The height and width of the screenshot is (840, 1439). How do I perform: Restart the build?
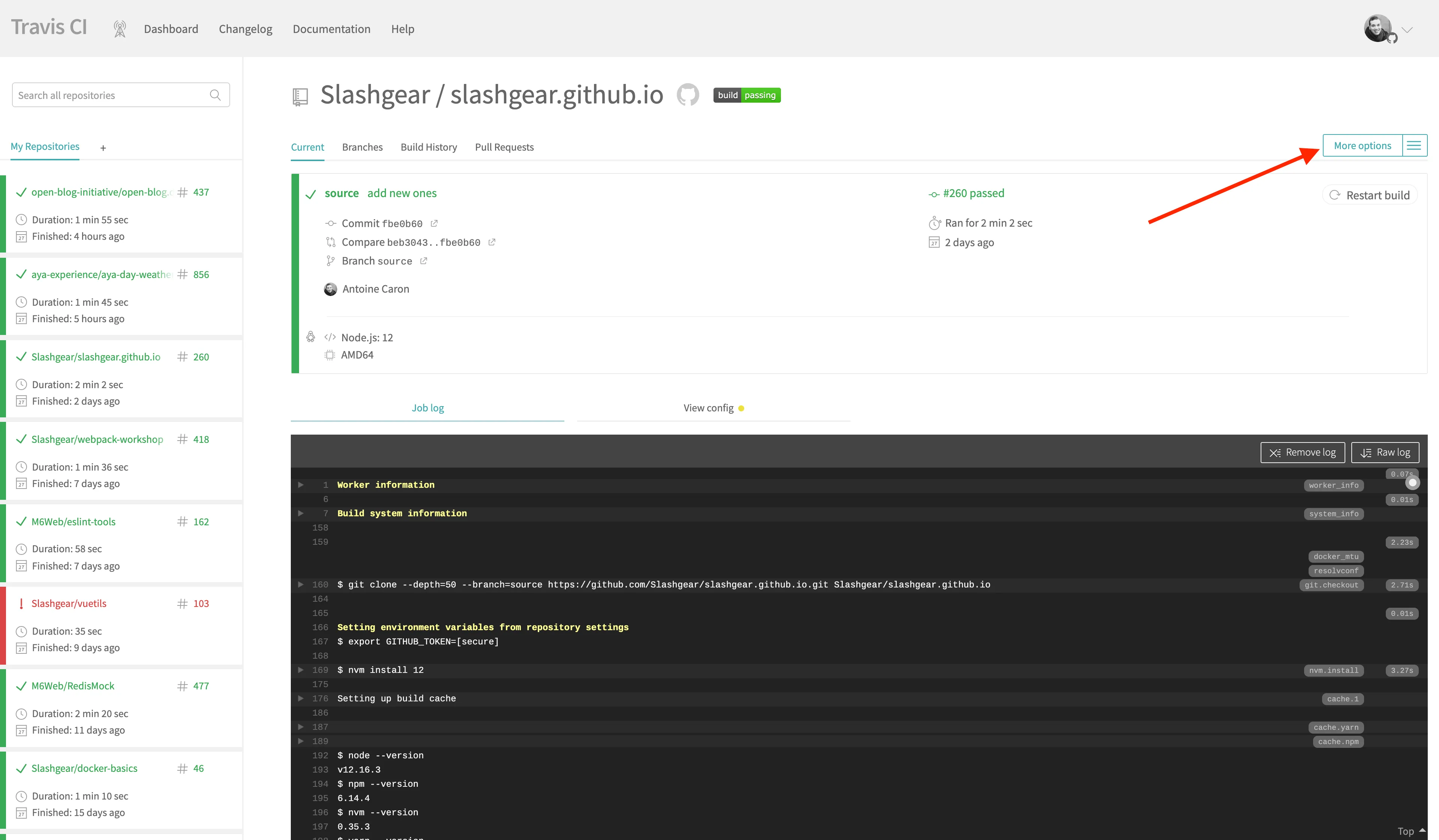pos(1369,195)
